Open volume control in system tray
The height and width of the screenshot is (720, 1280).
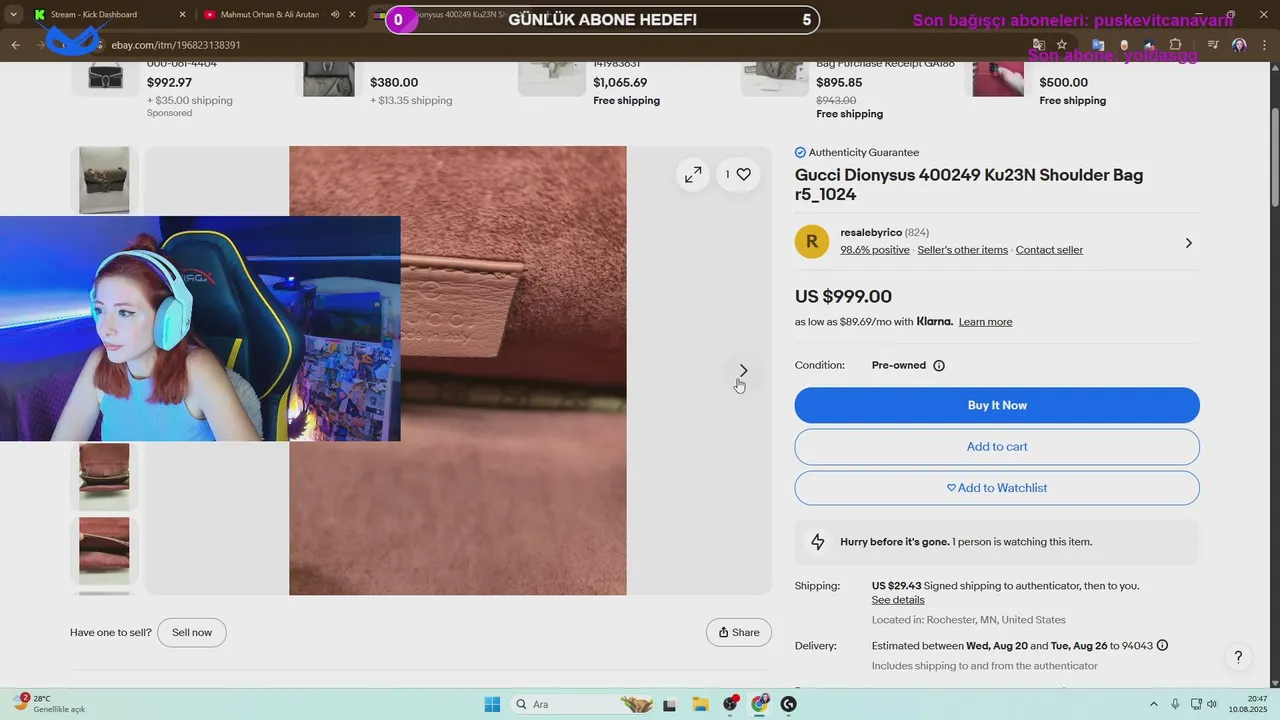pos(1214,704)
